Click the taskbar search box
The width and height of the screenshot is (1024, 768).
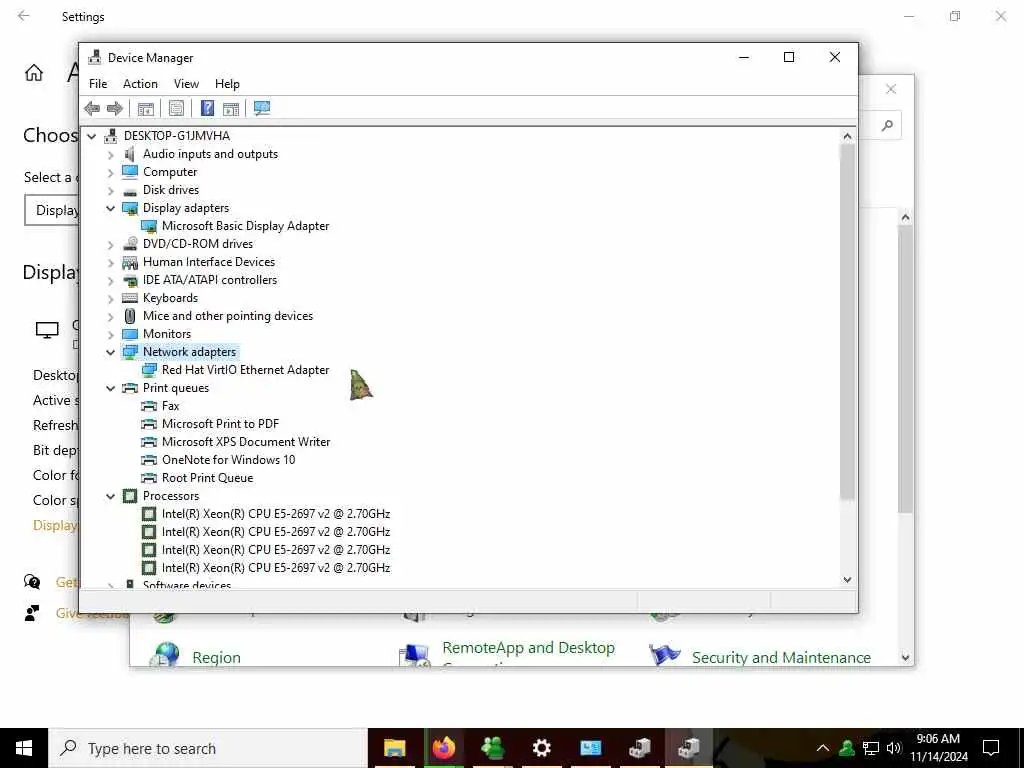208,748
